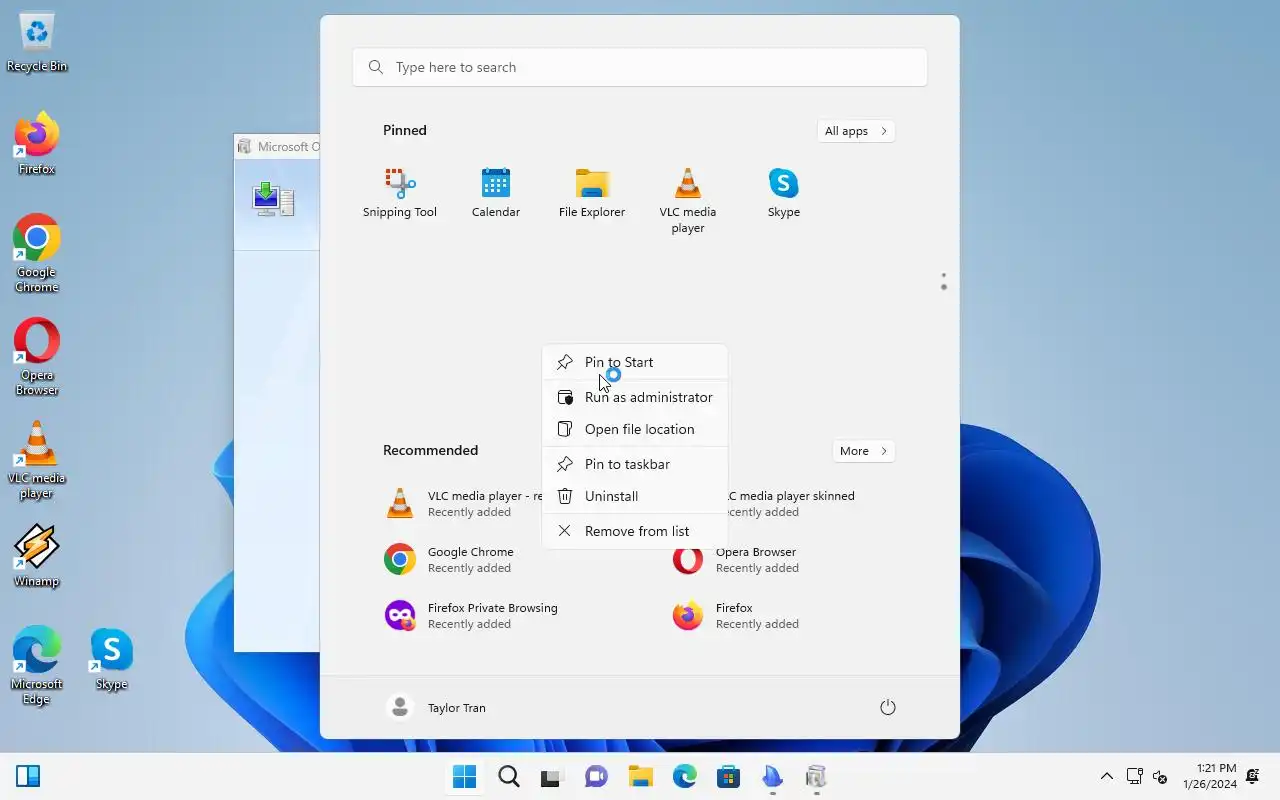This screenshot has height=800, width=1280.
Task: Open notification center bell
Action: [1253, 777]
